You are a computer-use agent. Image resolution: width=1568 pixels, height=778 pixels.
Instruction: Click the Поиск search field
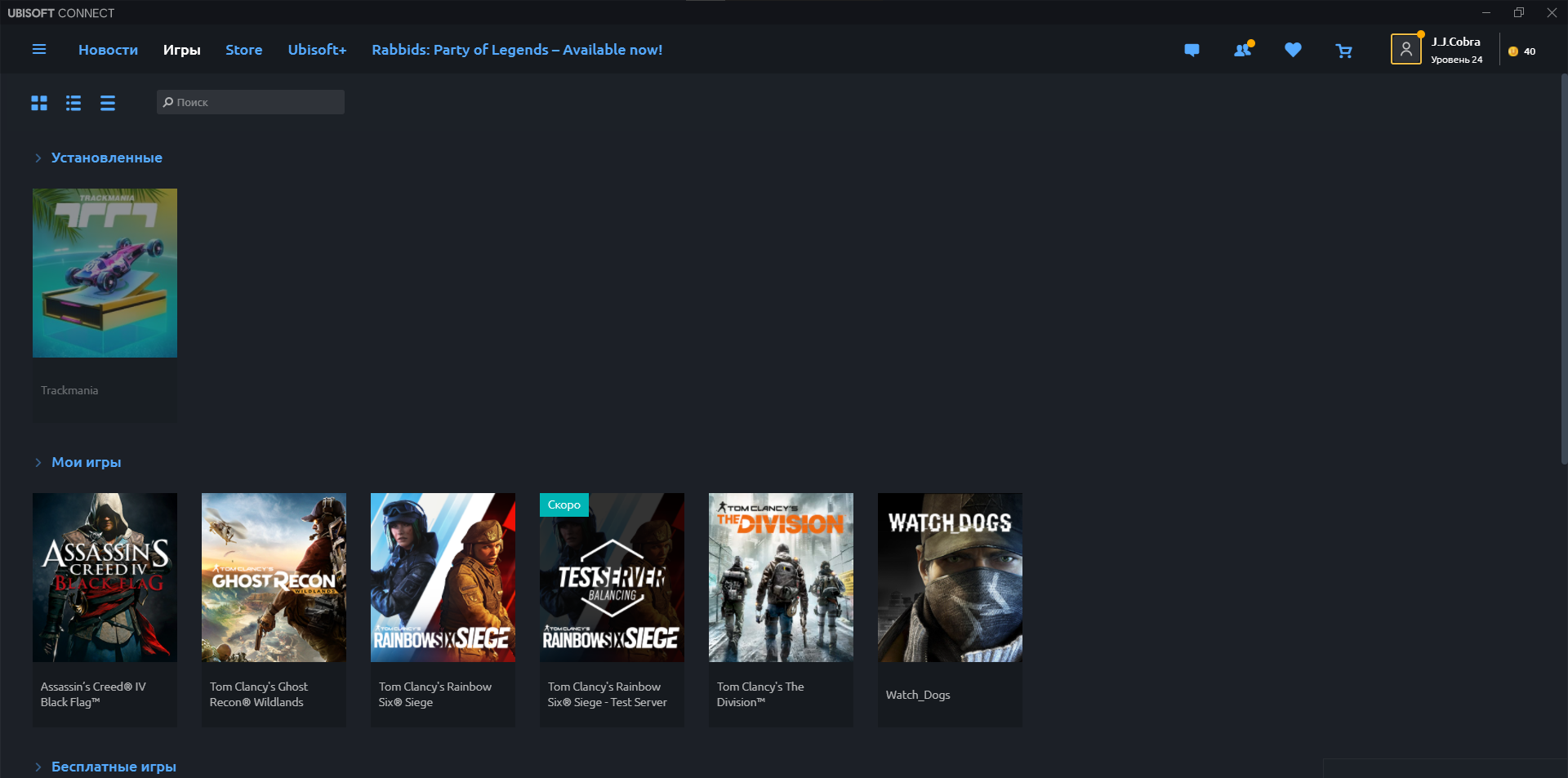251,102
